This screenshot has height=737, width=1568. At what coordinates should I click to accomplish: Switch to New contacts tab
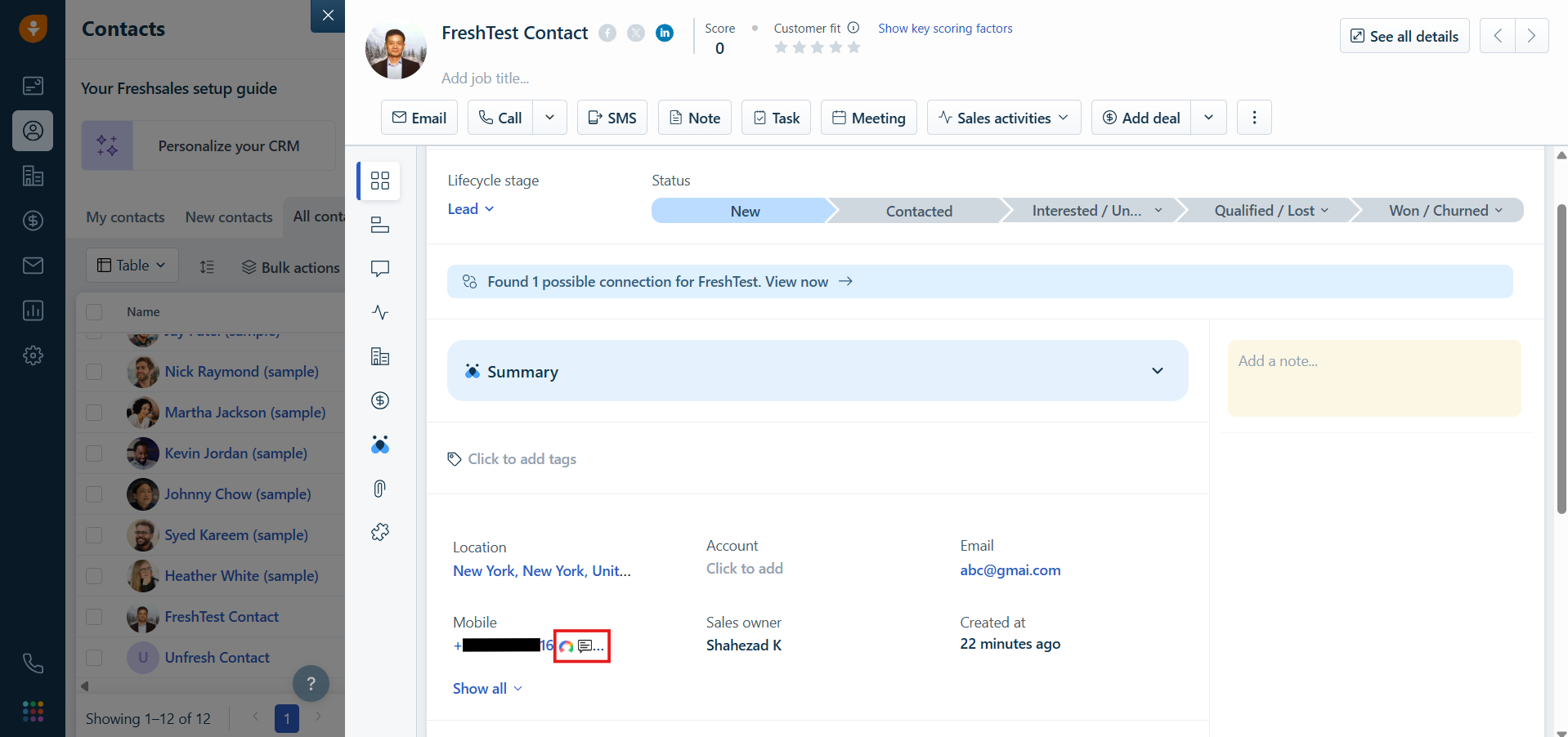(229, 217)
